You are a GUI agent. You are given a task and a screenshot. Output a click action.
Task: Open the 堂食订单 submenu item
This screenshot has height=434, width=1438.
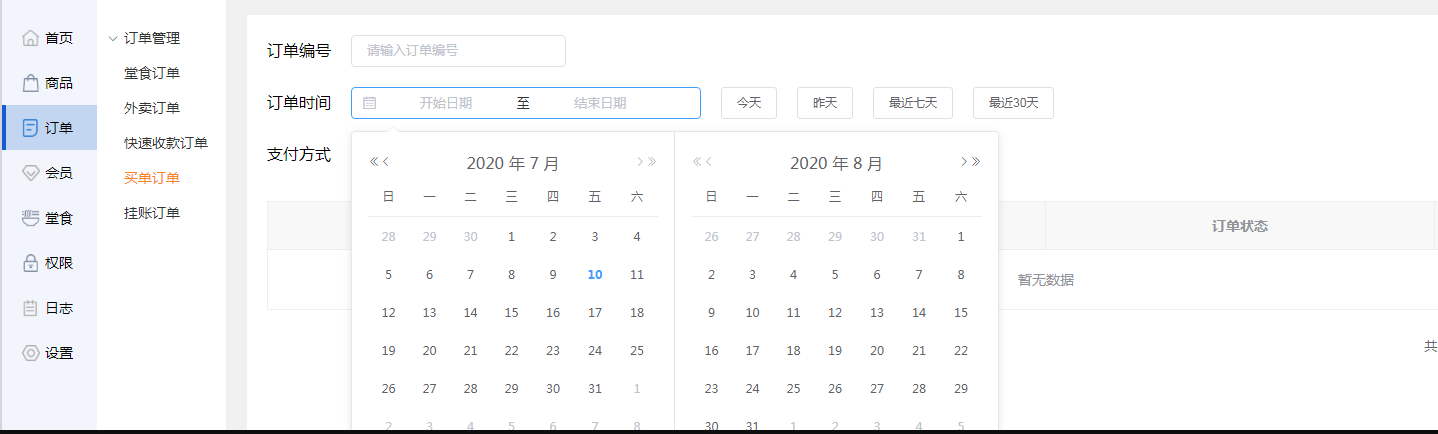click(x=152, y=73)
